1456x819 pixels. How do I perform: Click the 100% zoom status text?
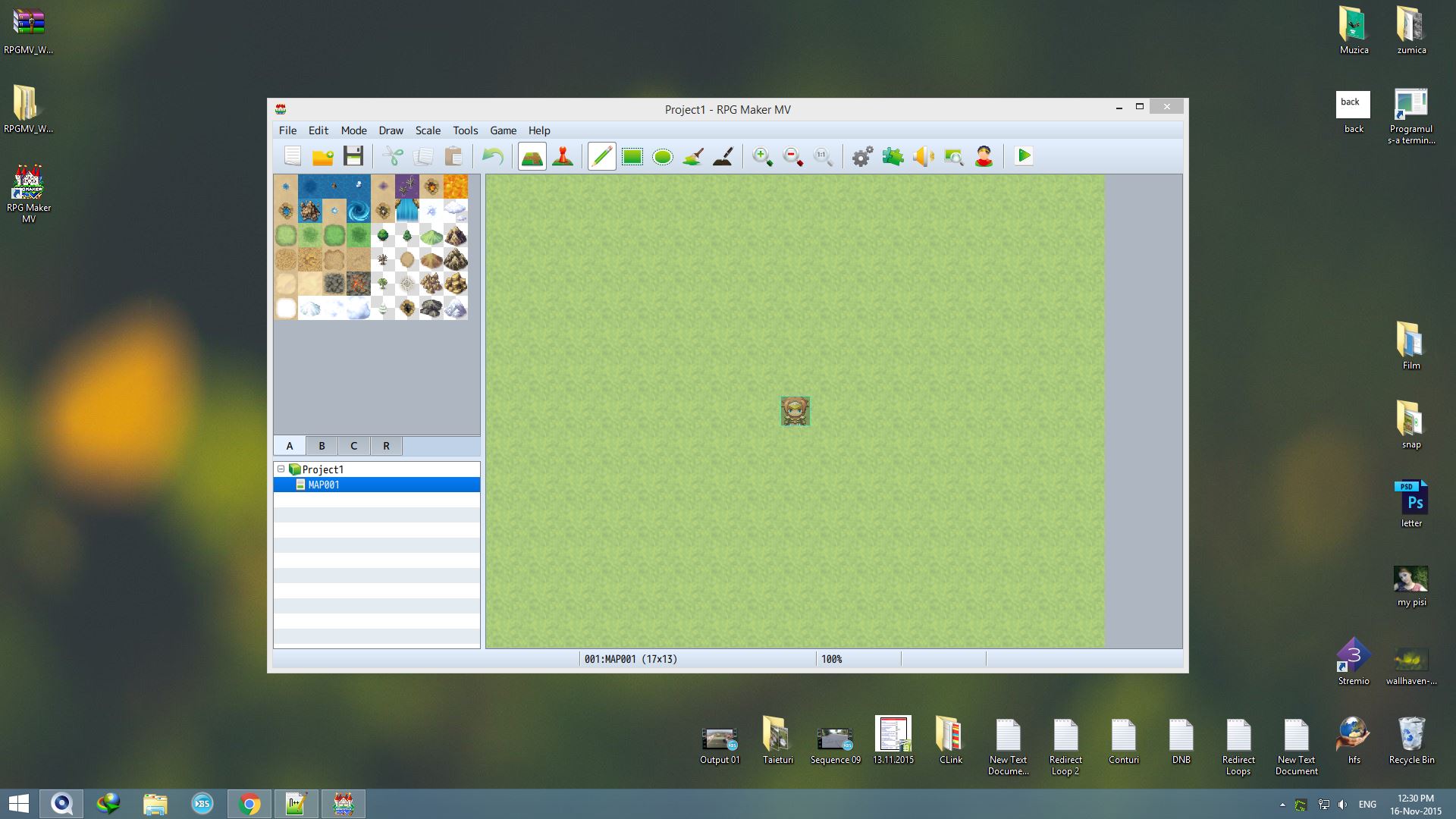[x=832, y=659]
